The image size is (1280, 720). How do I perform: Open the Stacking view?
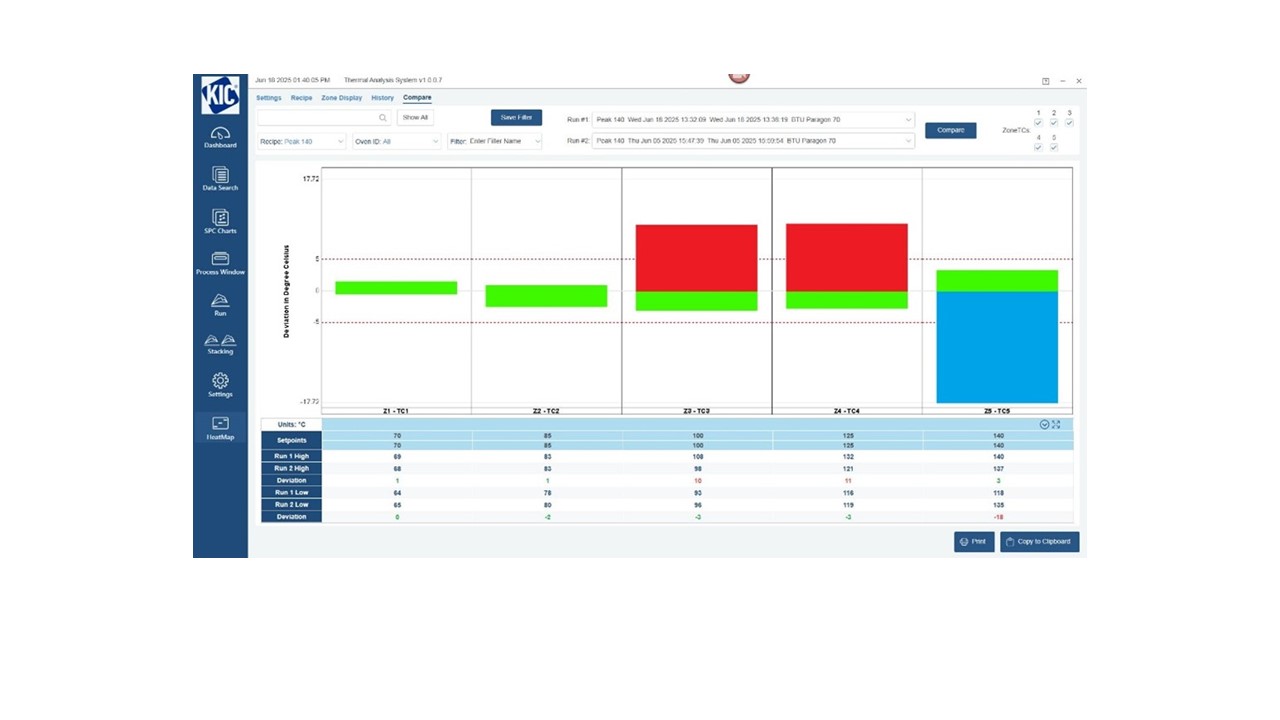point(220,345)
